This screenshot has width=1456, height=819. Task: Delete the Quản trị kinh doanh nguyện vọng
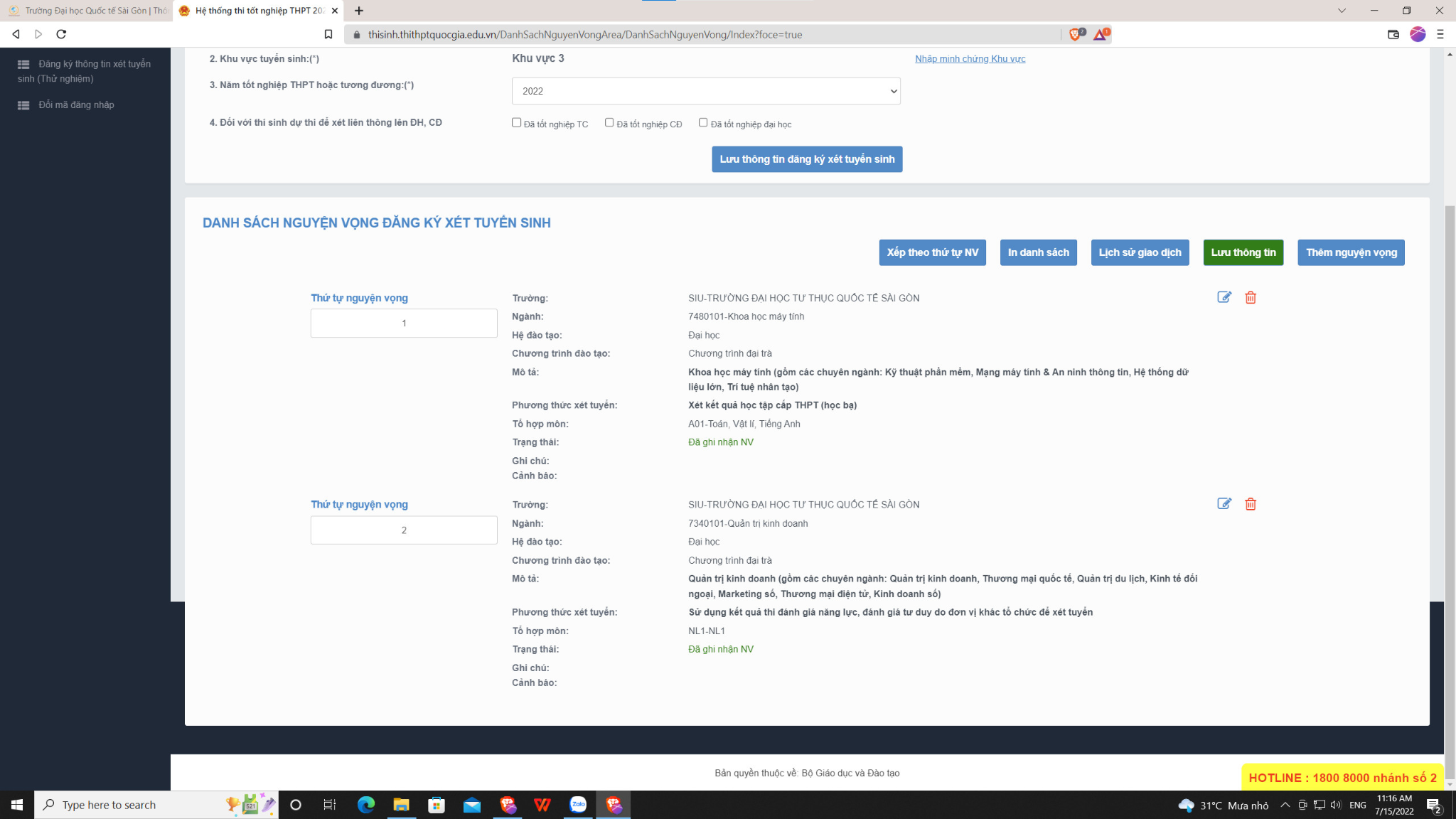click(1251, 504)
